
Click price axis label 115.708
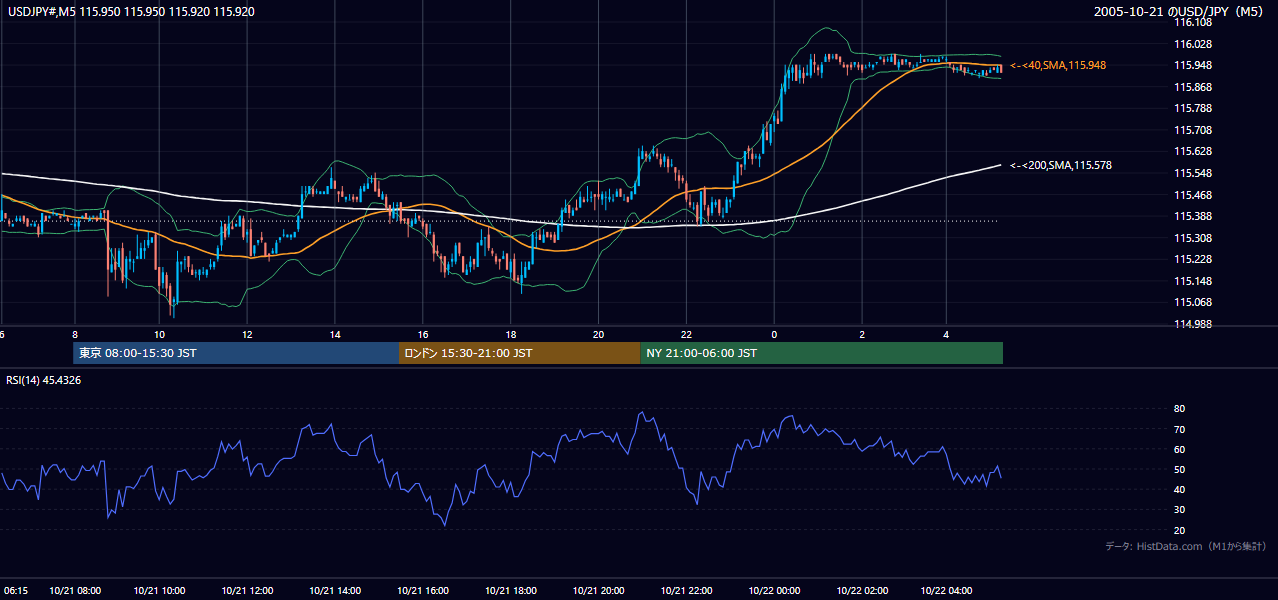pos(1193,130)
